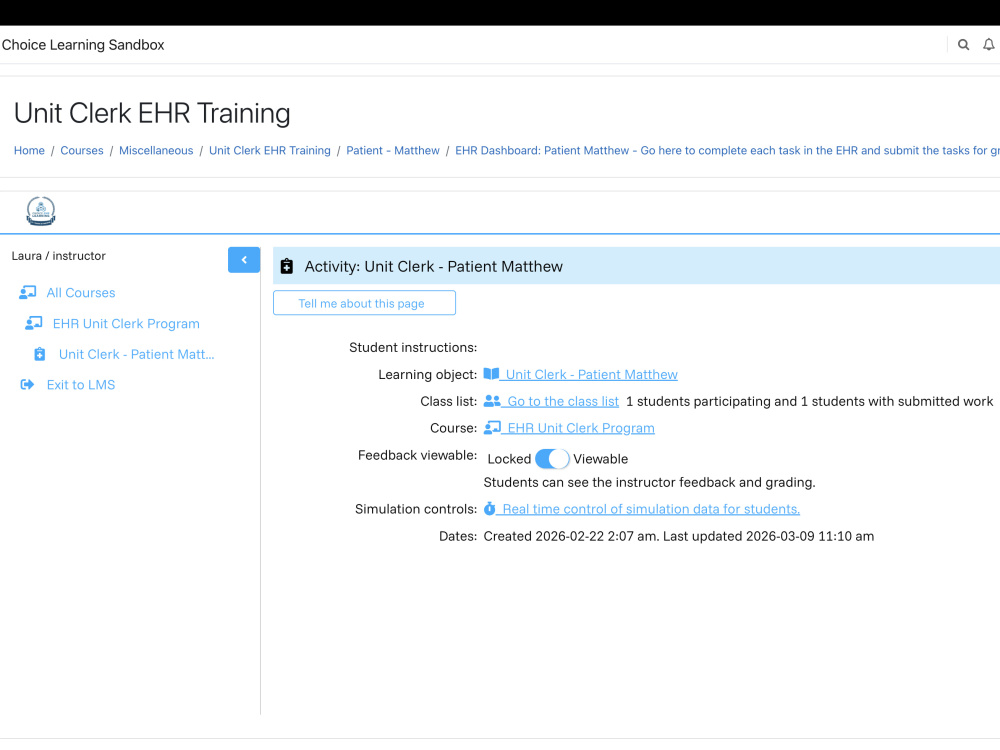Image resolution: width=1000 pixels, height=750 pixels.
Task: Click the Simulation controls label
Action: pyautogui.click(x=416, y=509)
